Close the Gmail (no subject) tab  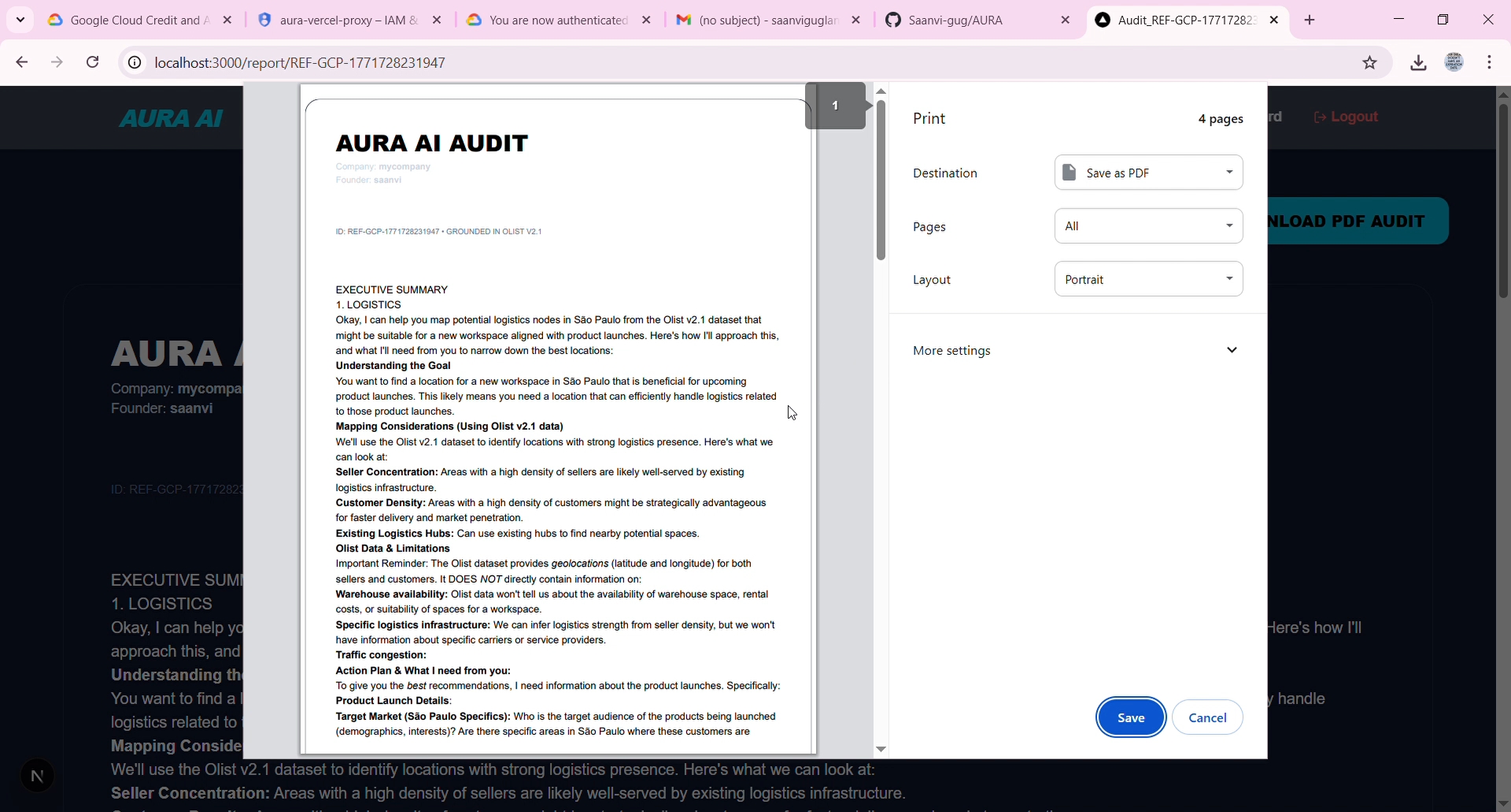(855, 20)
